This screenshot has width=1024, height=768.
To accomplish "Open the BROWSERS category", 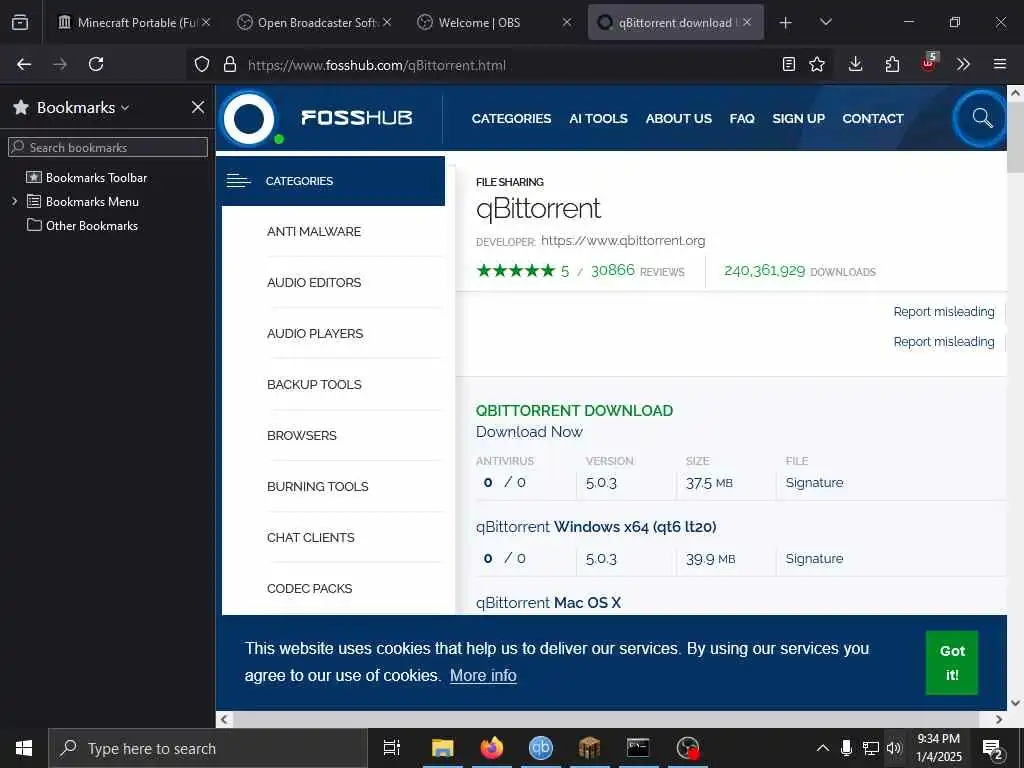I will 302,435.
